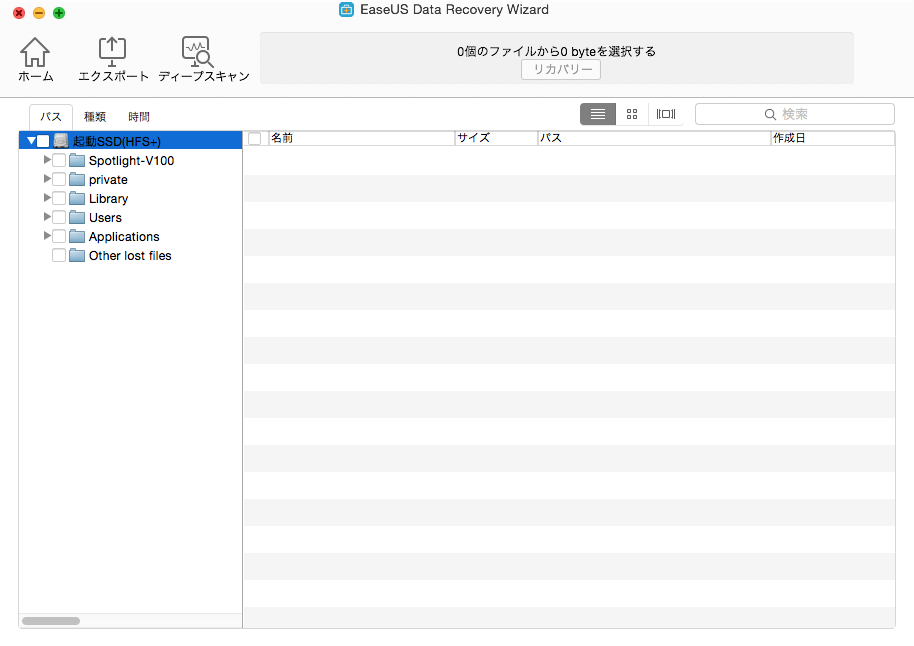This screenshot has height=646, width=914.
Task: Click the 検索 search field
Action: (795, 114)
